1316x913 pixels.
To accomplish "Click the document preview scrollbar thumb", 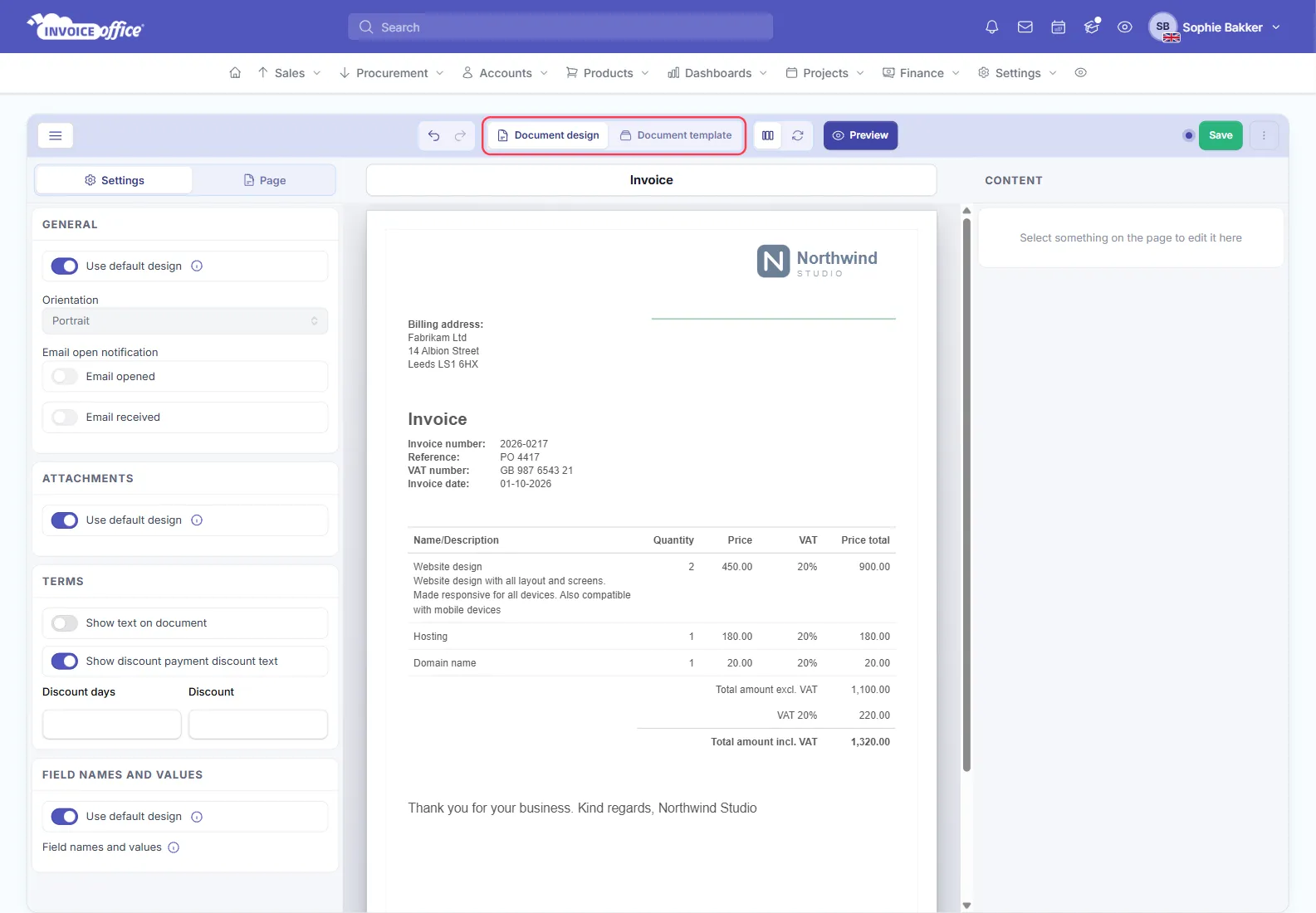I will (x=966, y=495).
